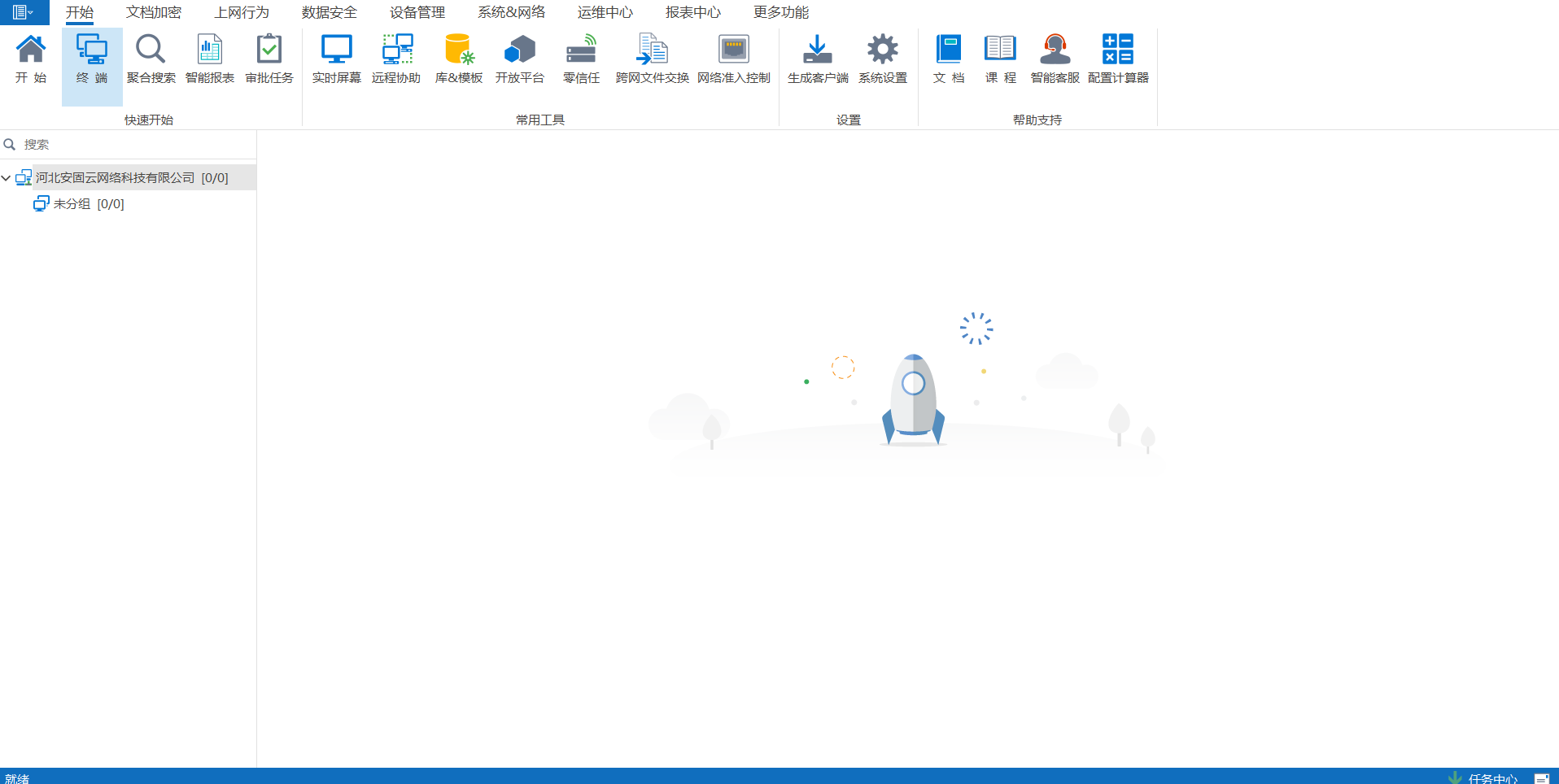Open the 运维中心 ribbon tab
This screenshot has height=784, width=1559.
tap(605, 12)
